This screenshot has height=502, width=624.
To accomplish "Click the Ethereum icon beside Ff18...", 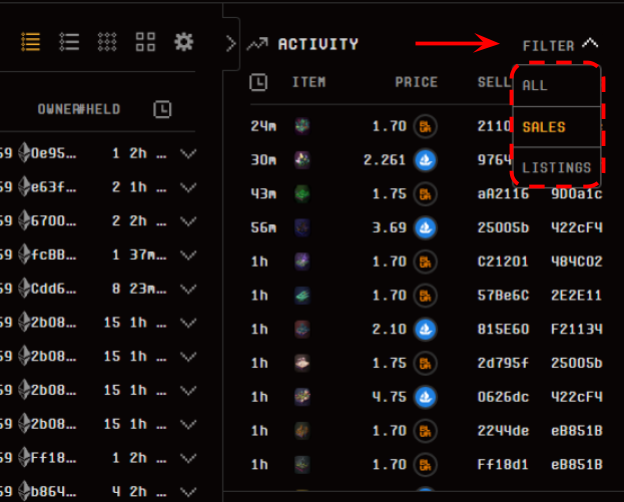I will click(x=24, y=457).
